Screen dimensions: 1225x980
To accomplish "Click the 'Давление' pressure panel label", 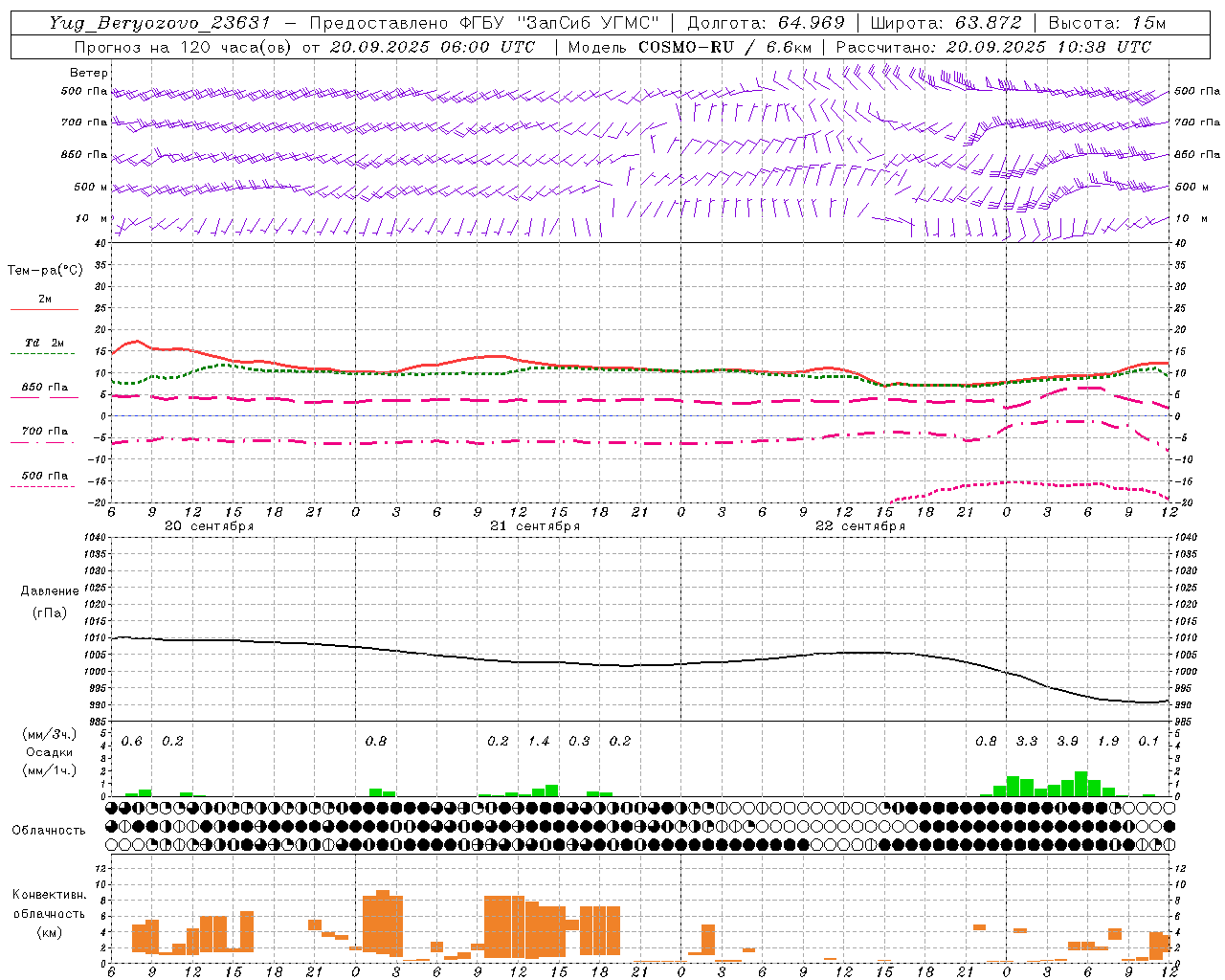I will 50,591.
